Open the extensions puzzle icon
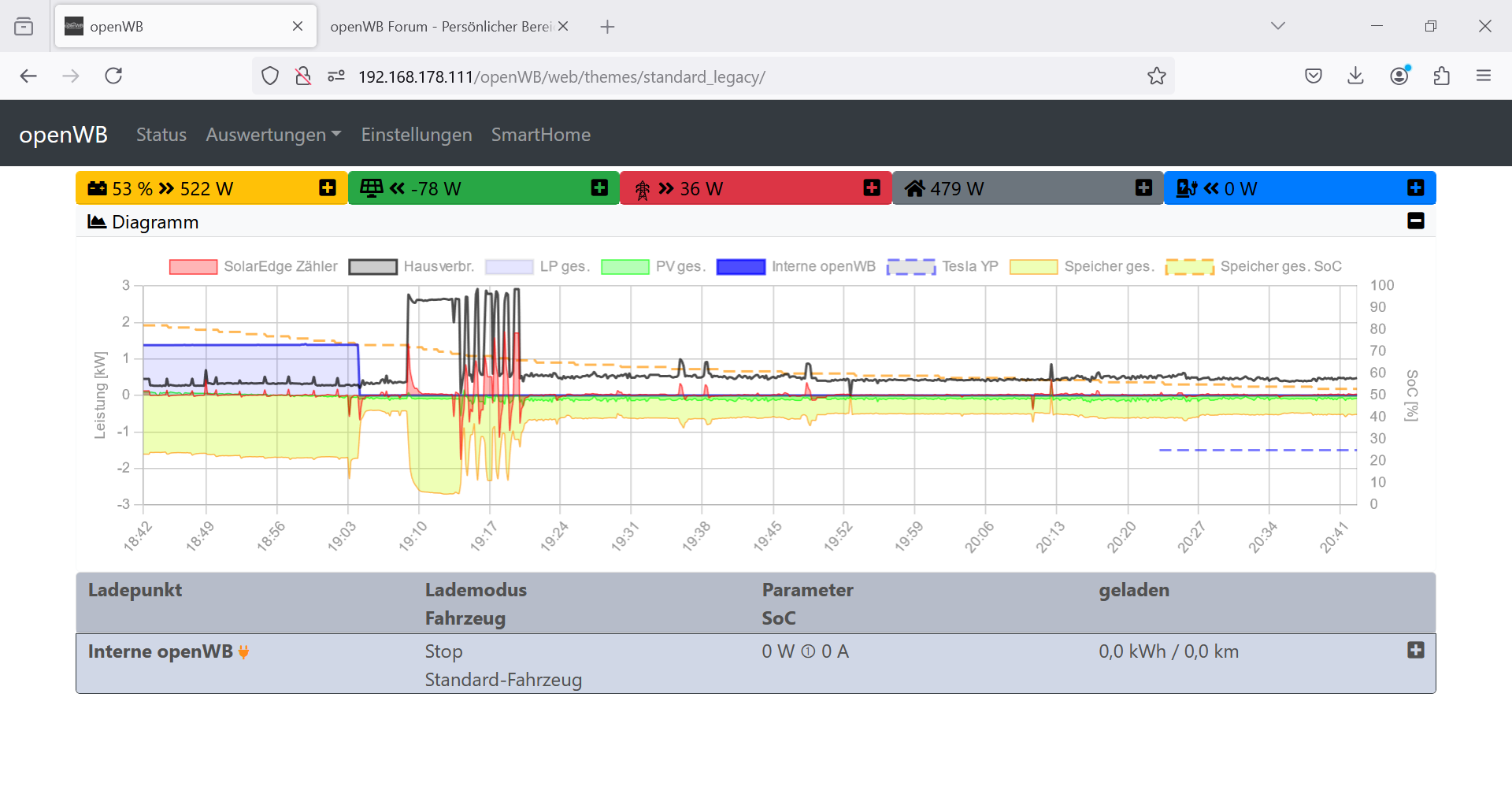 point(1442,76)
